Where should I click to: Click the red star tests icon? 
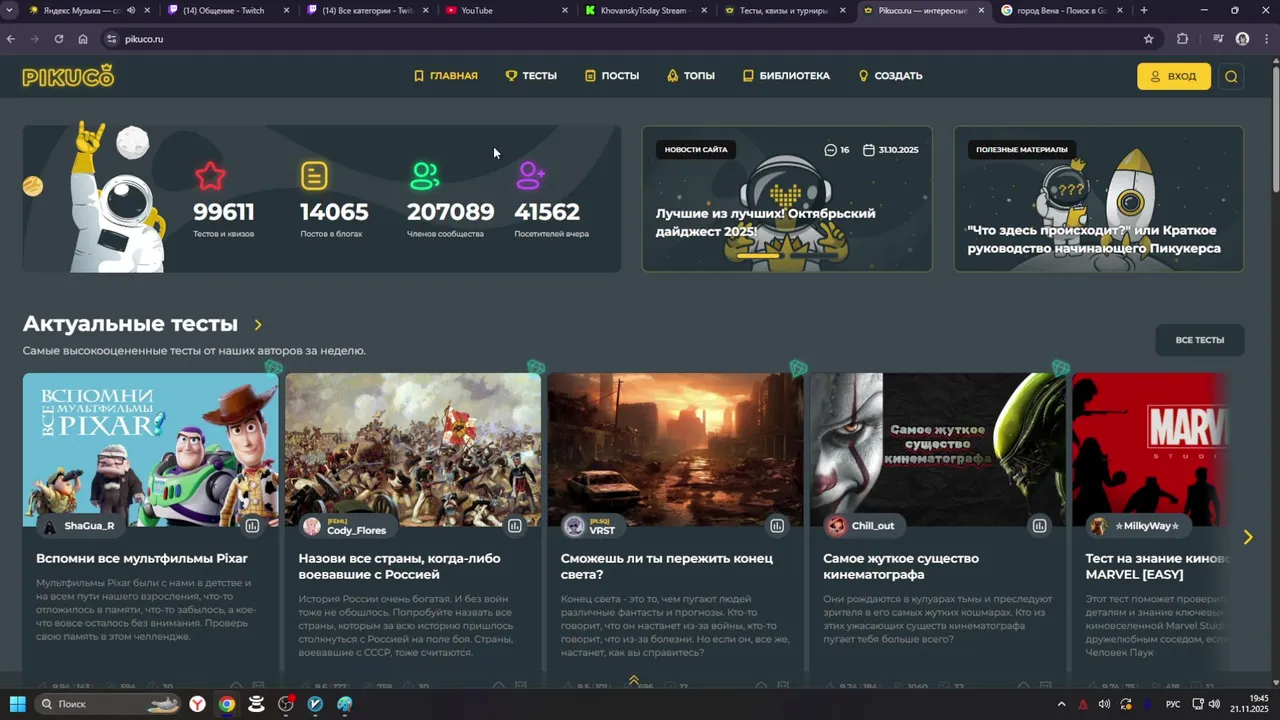coord(210,176)
